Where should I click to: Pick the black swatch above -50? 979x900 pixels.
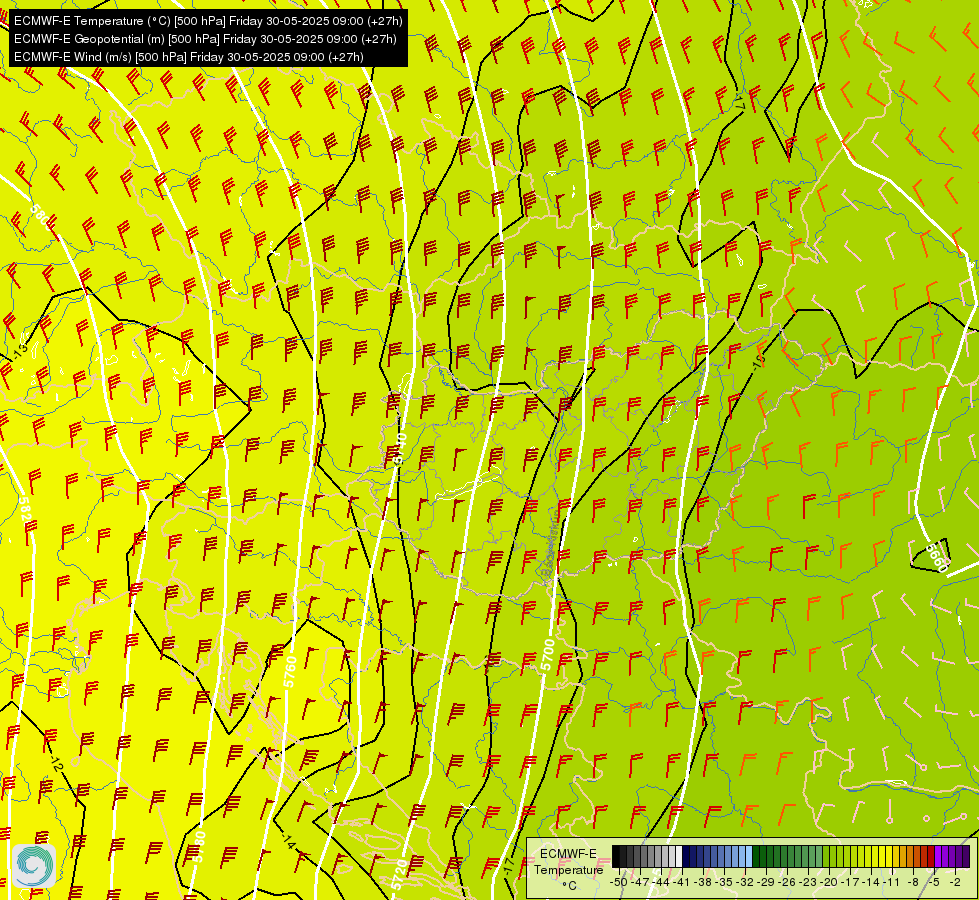point(616,857)
